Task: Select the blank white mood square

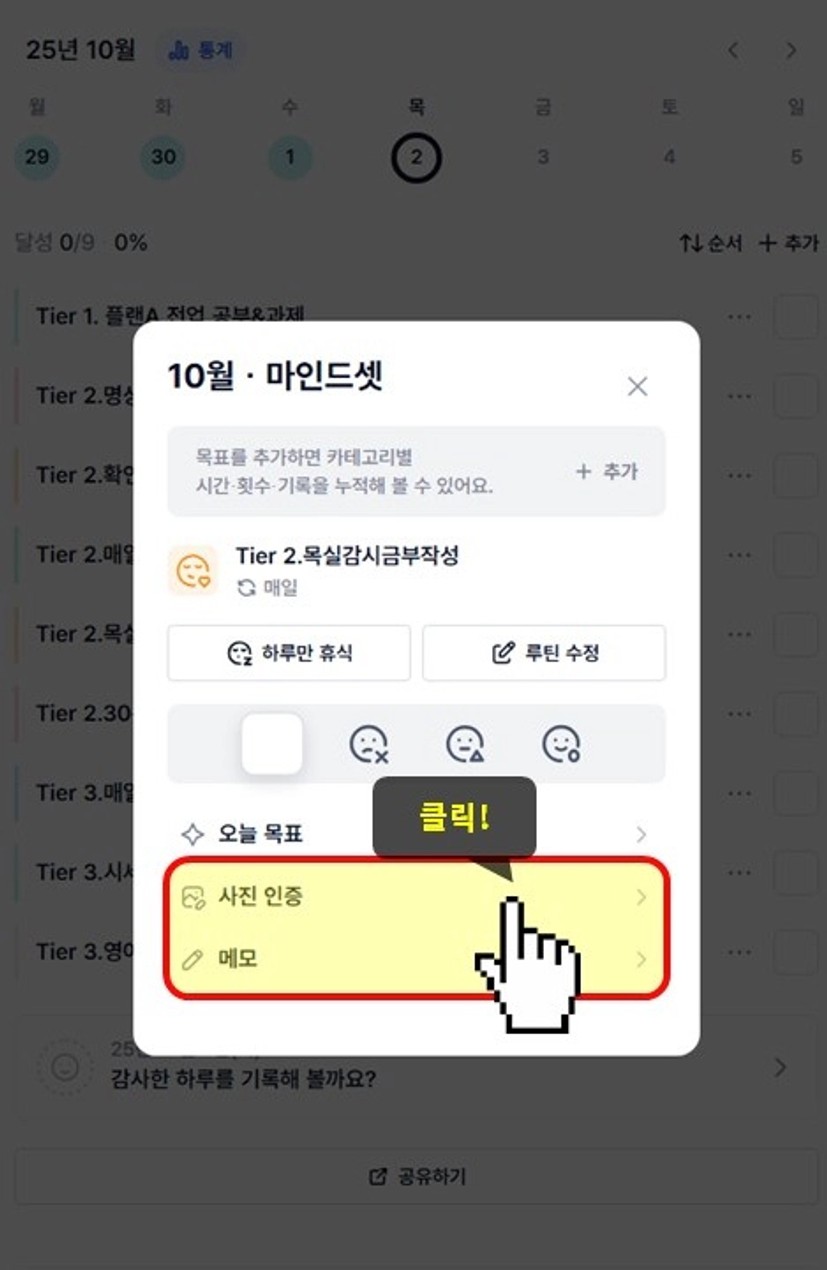Action: [272, 744]
